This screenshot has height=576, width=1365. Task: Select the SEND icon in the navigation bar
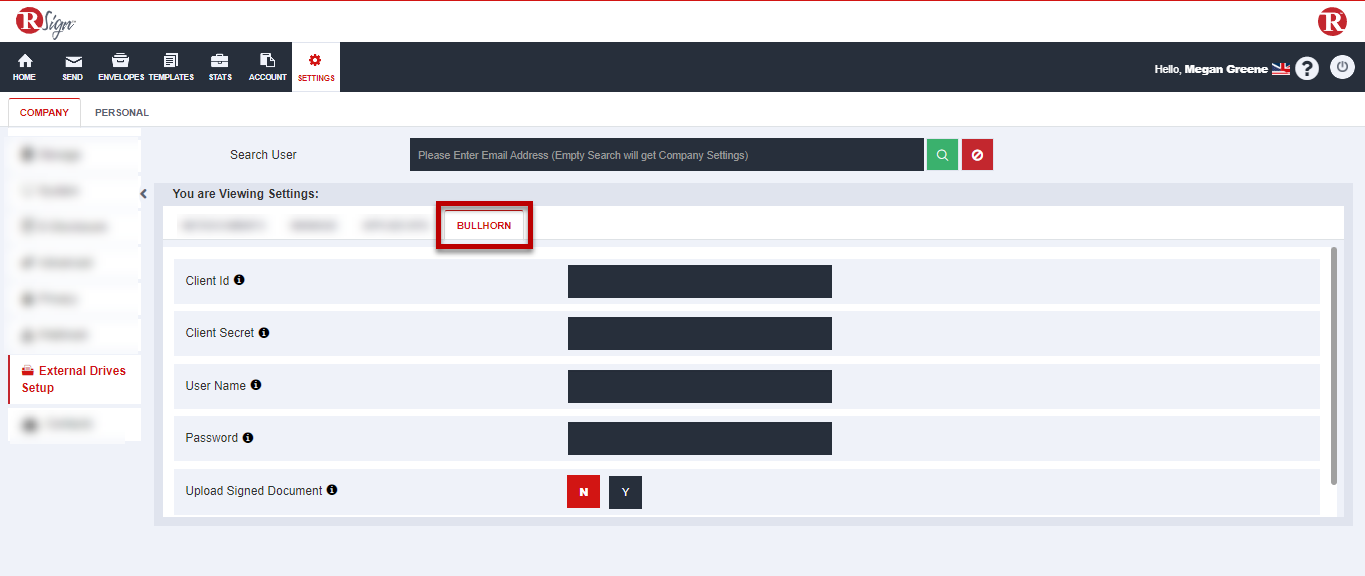click(71, 66)
